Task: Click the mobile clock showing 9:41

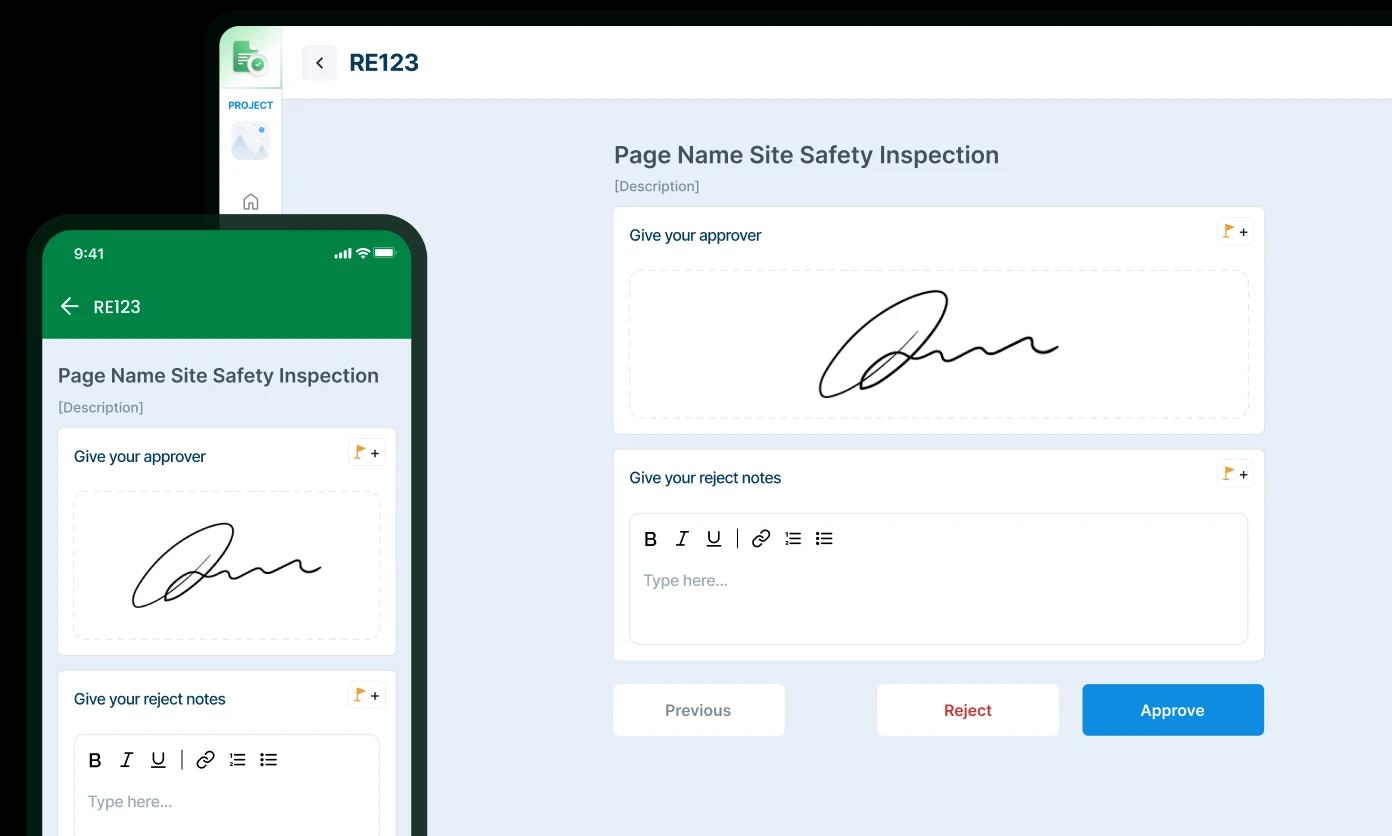Action: pyautogui.click(x=89, y=254)
